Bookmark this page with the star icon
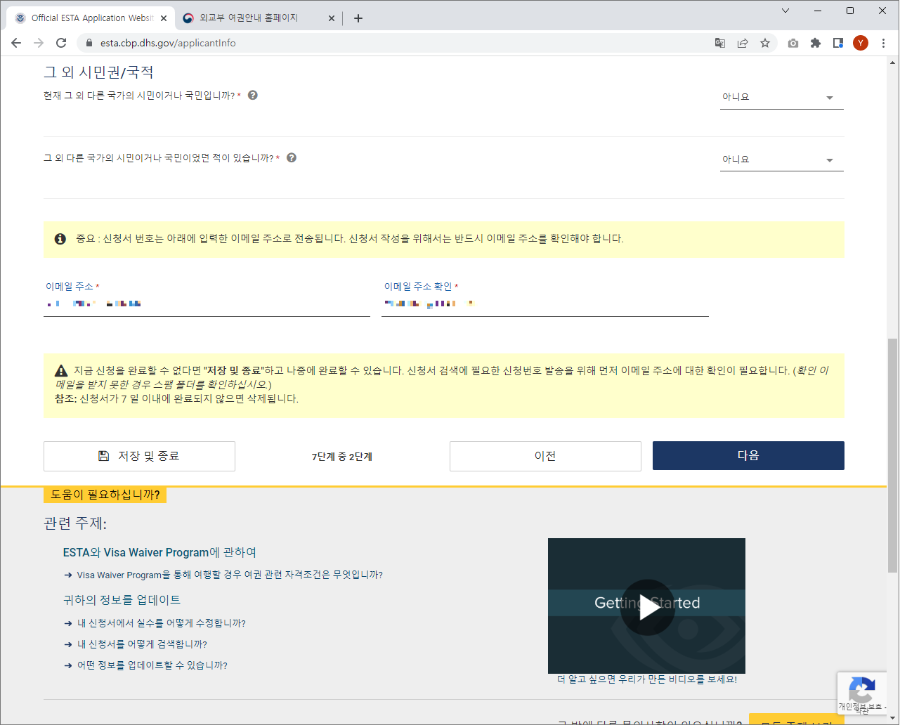900x725 pixels. coord(765,43)
